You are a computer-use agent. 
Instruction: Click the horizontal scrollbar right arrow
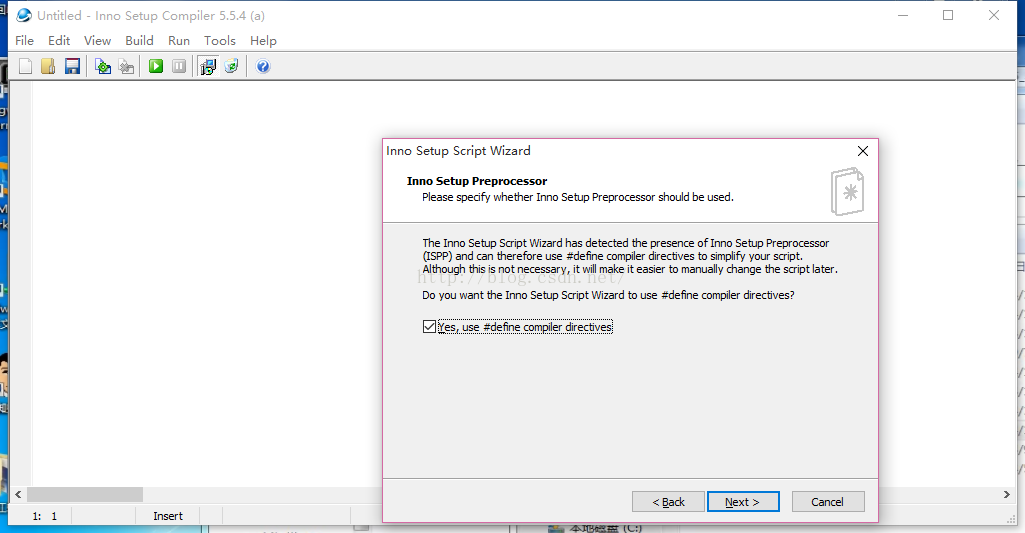(x=1007, y=494)
